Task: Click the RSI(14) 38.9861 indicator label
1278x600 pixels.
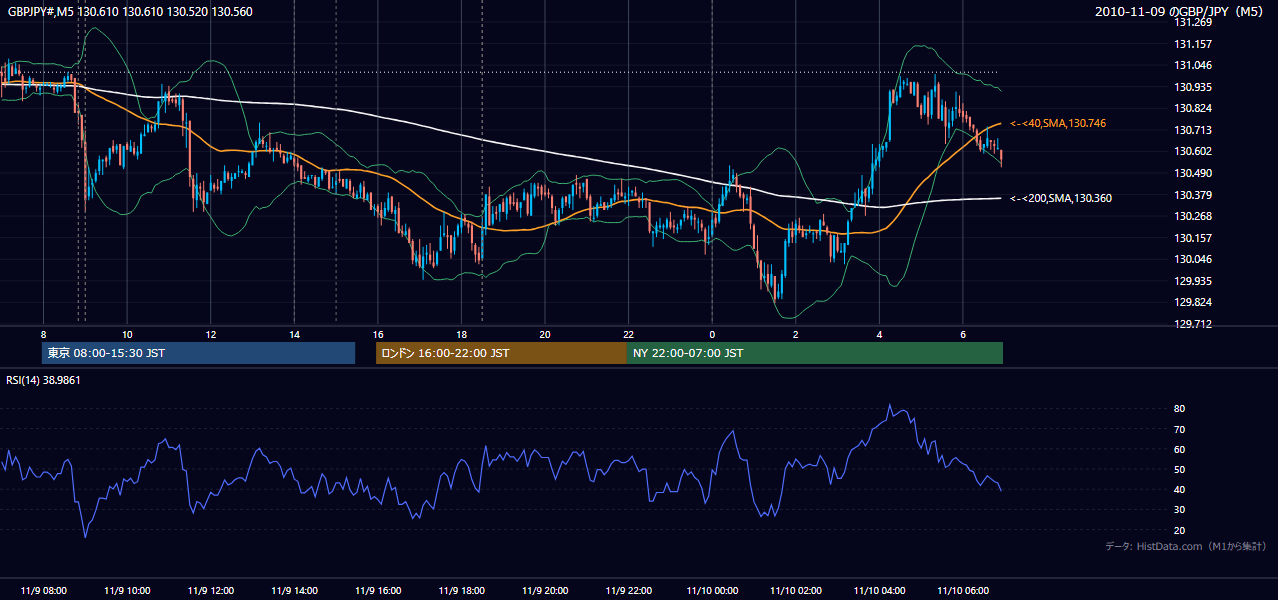Action: coord(43,381)
